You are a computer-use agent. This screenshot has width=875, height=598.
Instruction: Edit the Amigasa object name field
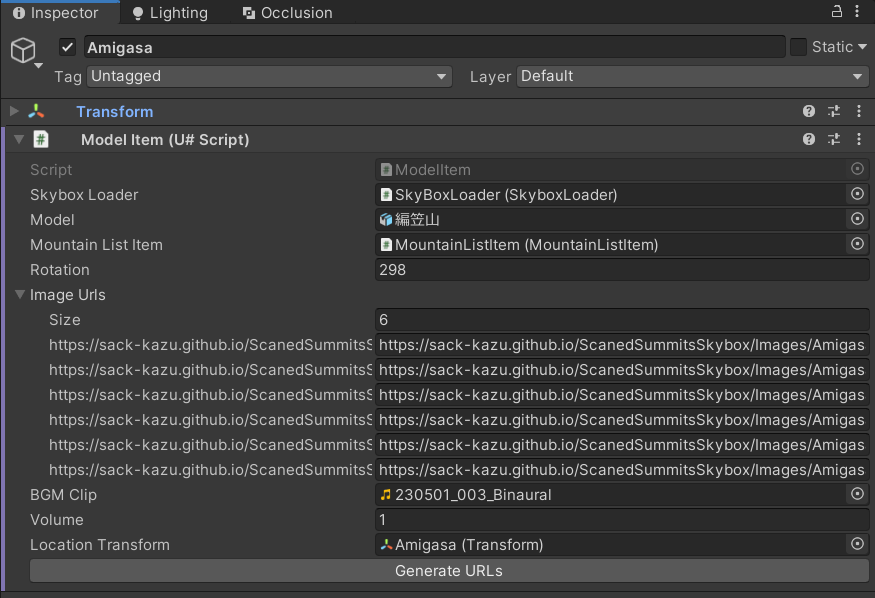pyautogui.click(x=435, y=47)
